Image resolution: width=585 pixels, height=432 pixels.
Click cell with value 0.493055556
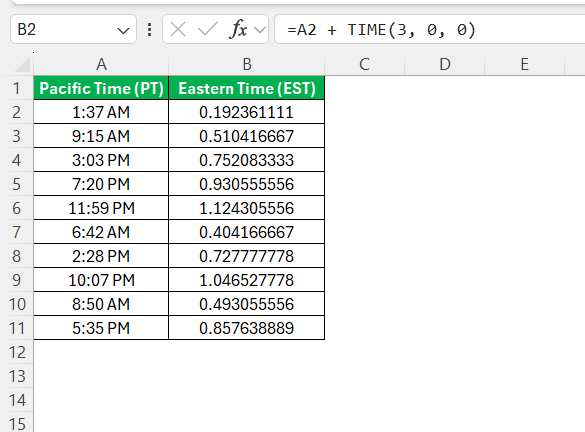pos(247,304)
